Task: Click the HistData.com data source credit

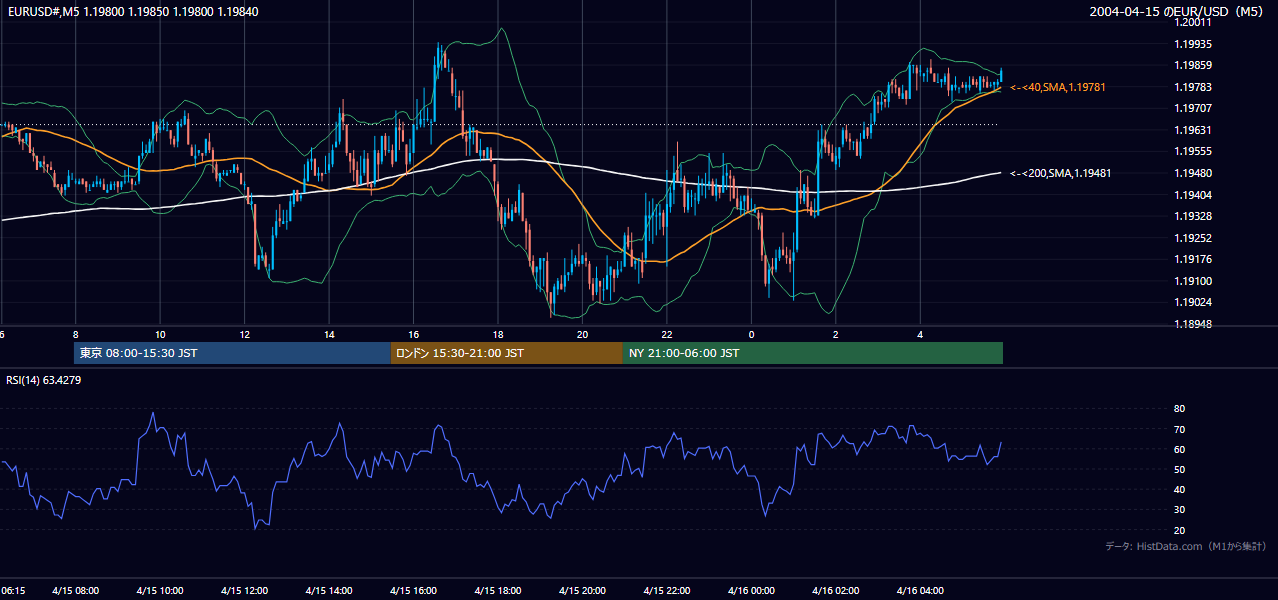Action: 1186,546
